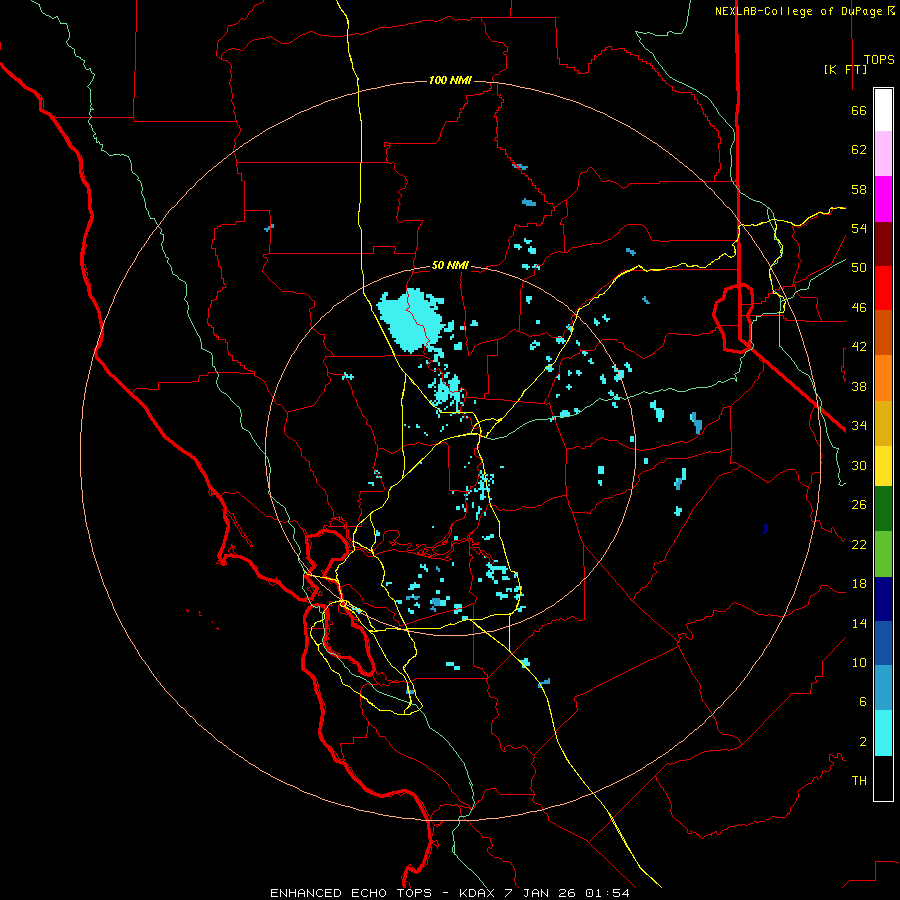Click the teal blue 14 K FT swatch
Screen dimensions: 900x900
(x=883, y=688)
